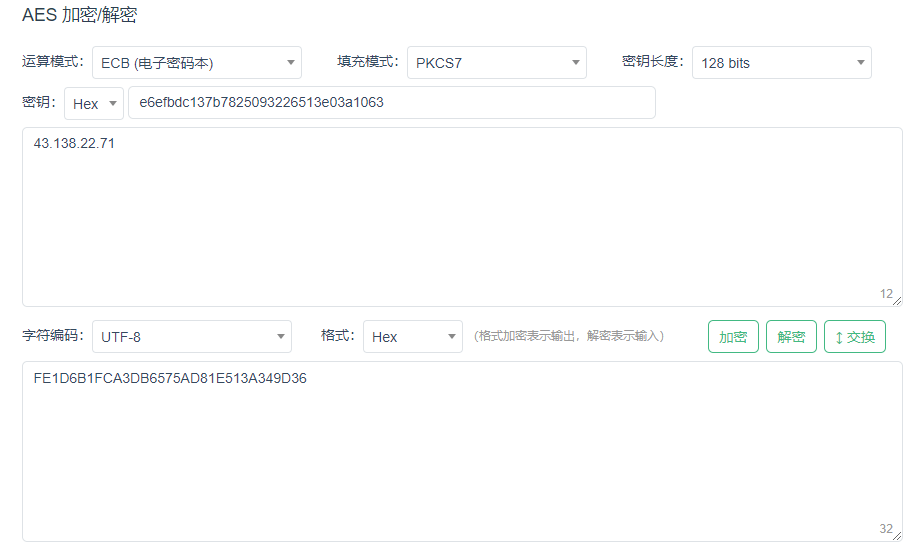Click the character count 32

tap(886, 529)
